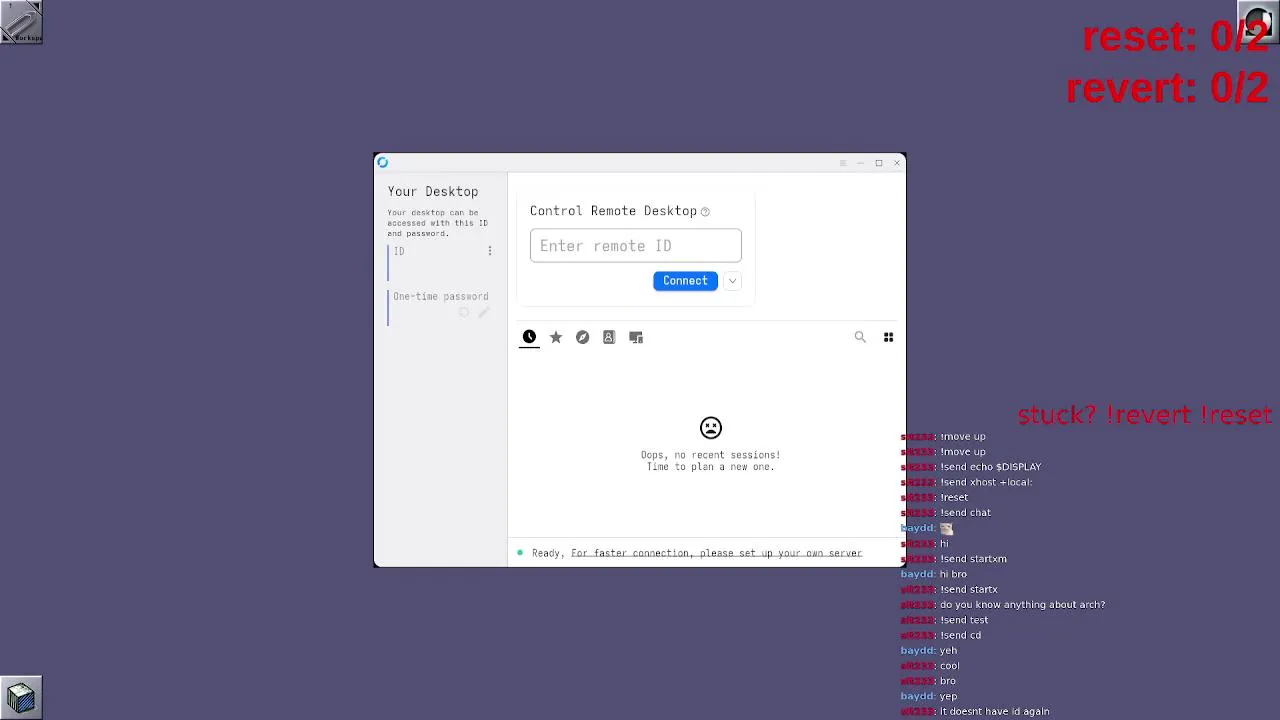Click chat message !send echo $DISPLAY
The height and width of the screenshot is (720, 1280).
click(x=990, y=467)
